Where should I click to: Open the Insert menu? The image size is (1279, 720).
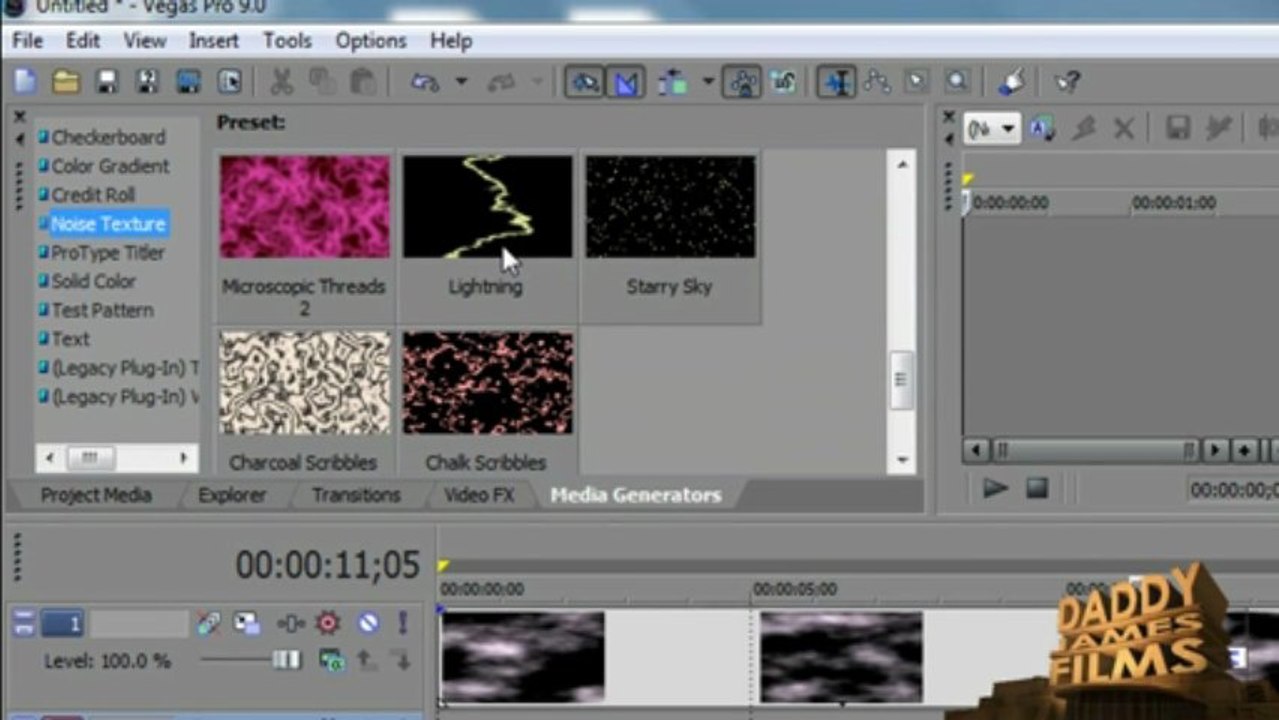[214, 41]
